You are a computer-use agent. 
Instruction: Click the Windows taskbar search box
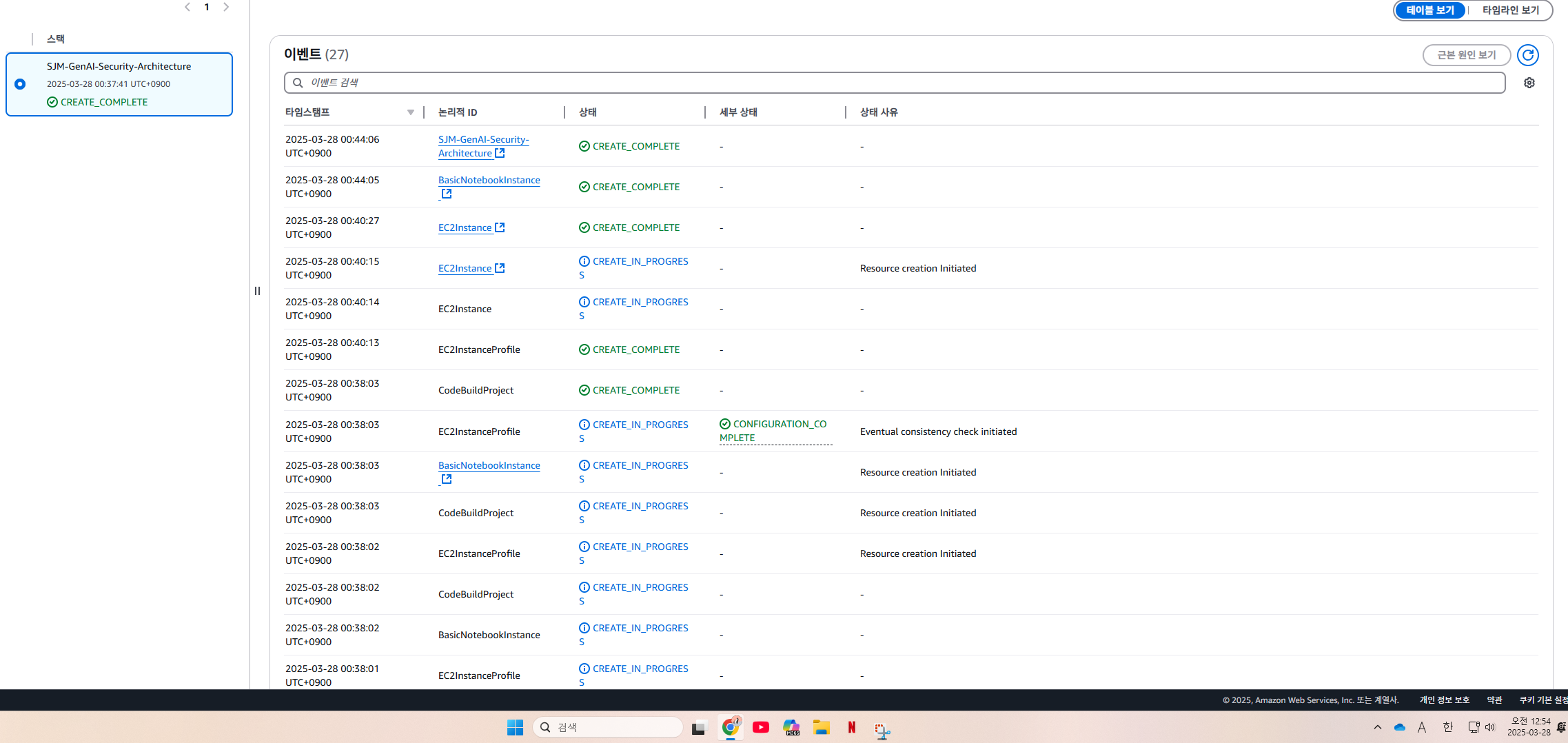[x=608, y=727]
